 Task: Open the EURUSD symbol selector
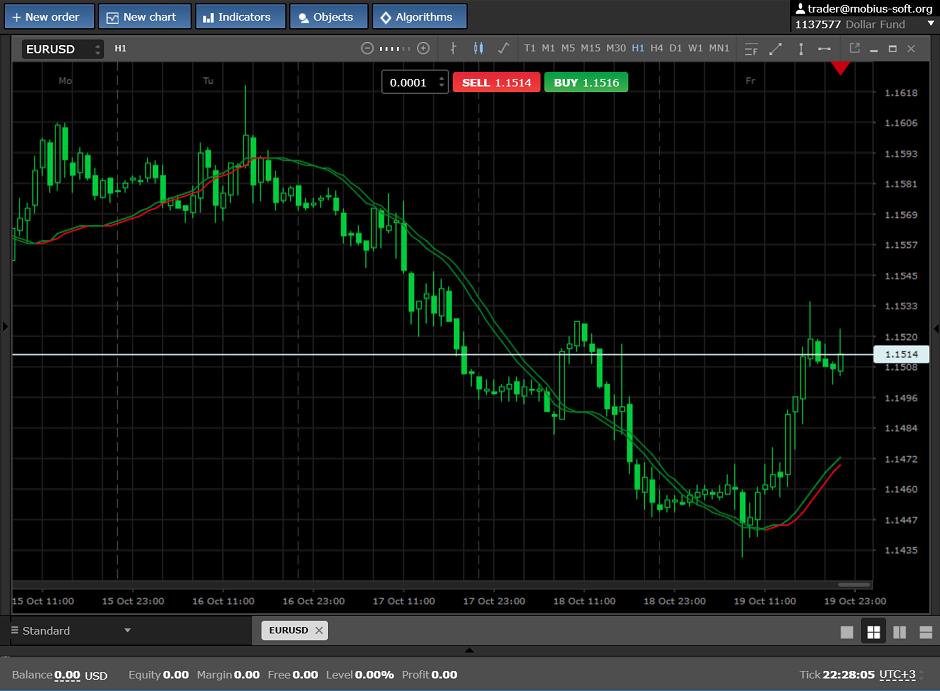(62, 49)
